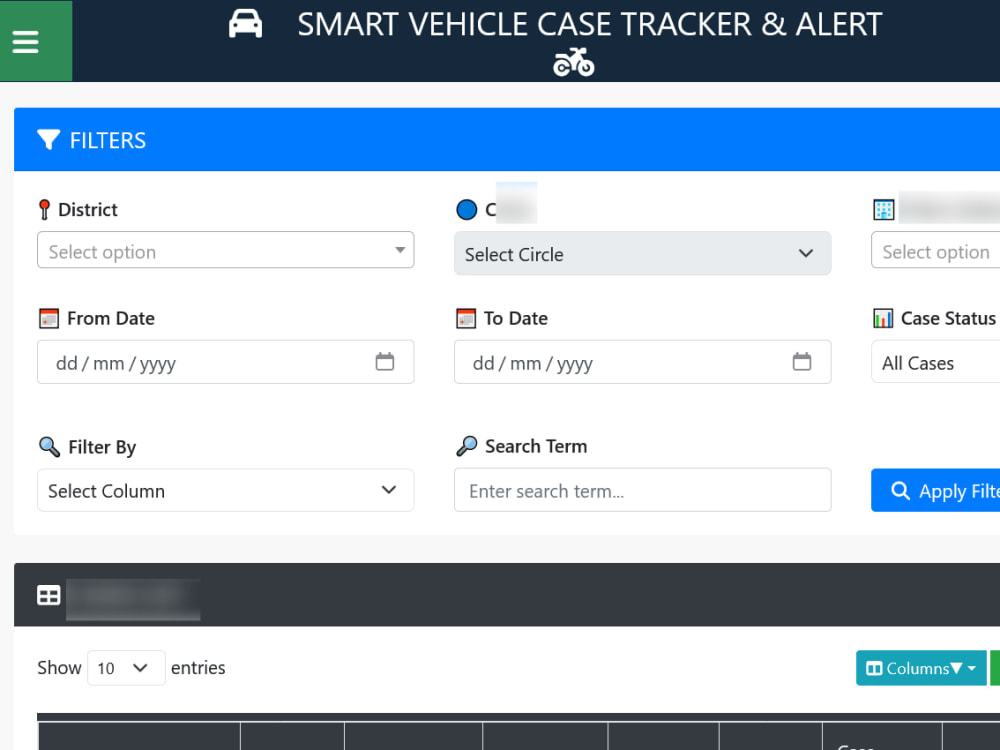Click the magnifier icon beside Search Term
Screen dimensions: 1000x750
467,445
